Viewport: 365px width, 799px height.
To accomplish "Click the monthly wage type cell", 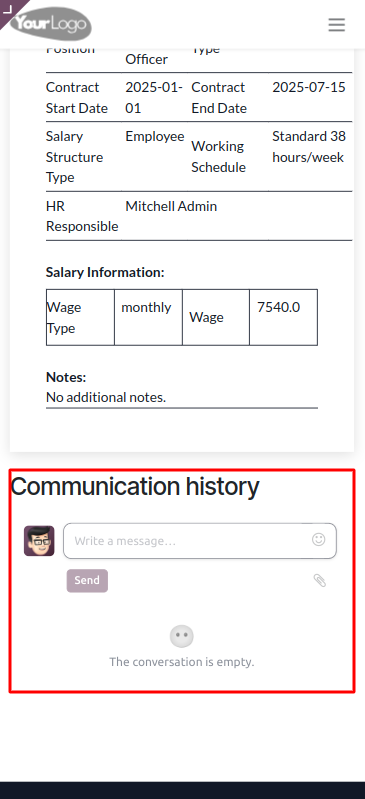I will 148,317.
